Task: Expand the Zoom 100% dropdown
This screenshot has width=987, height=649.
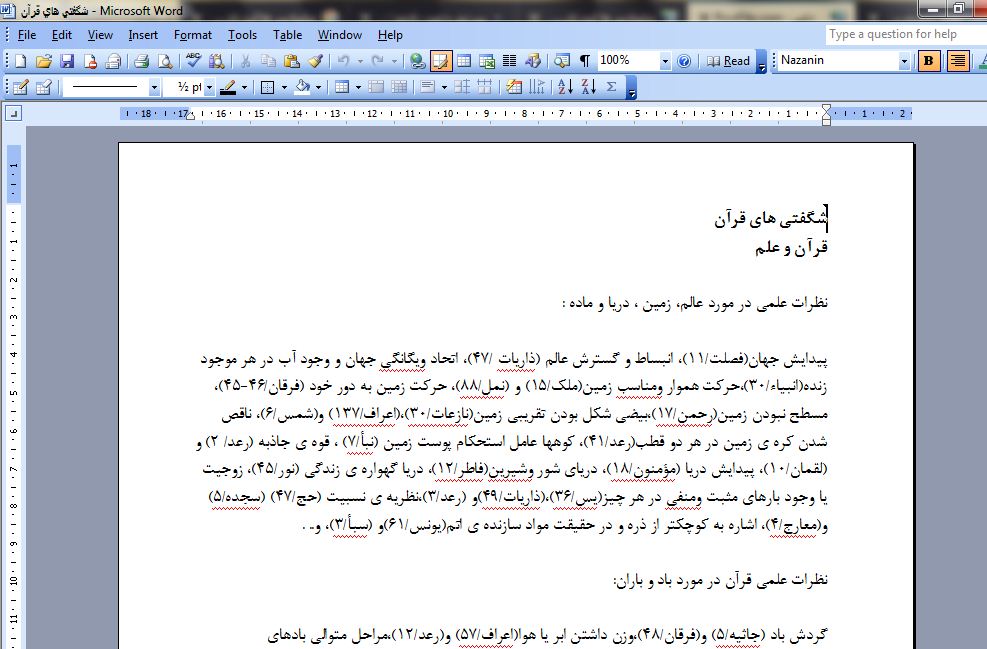Action: [665, 61]
